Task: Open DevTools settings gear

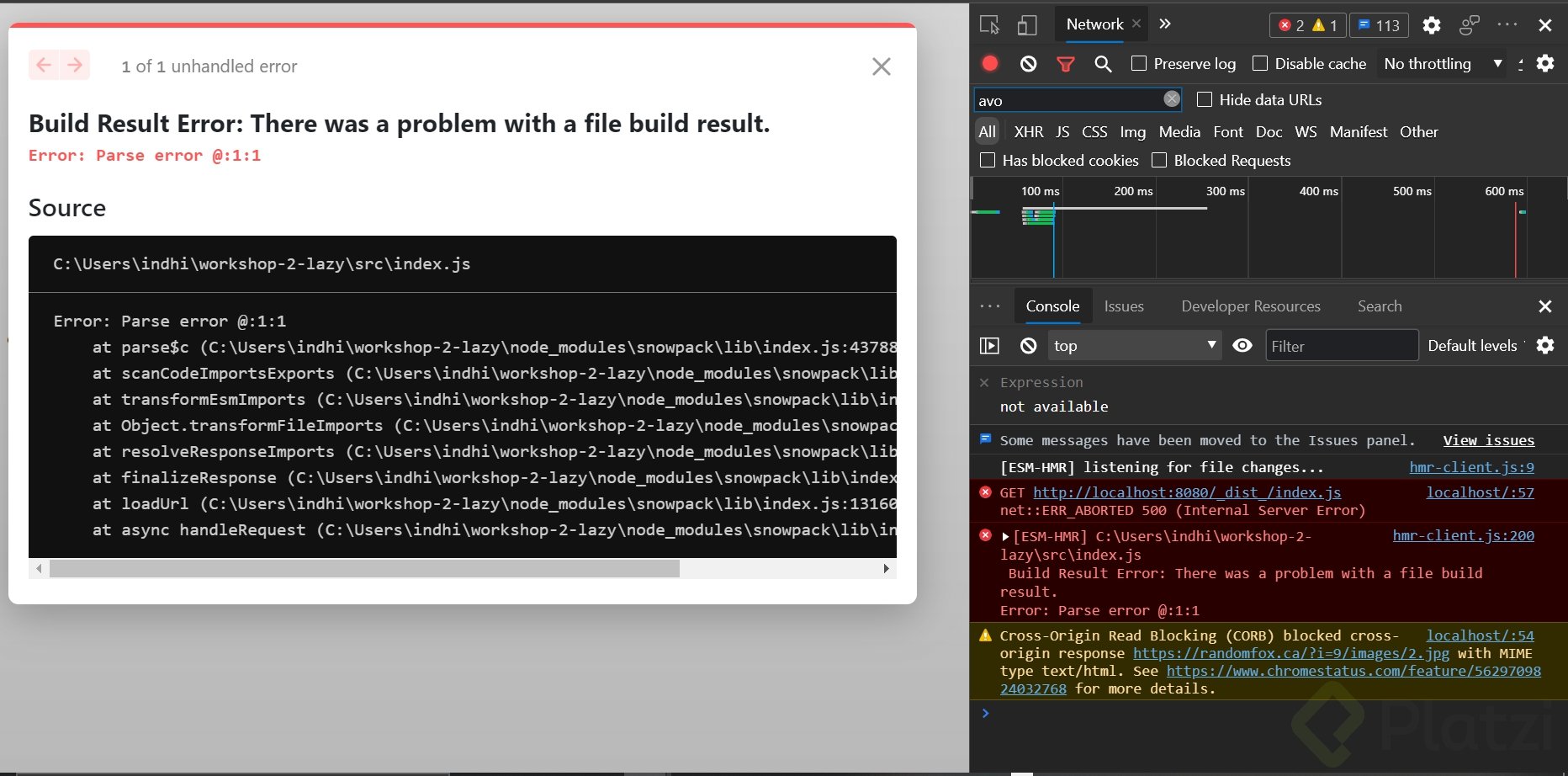Action: click(x=1430, y=25)
